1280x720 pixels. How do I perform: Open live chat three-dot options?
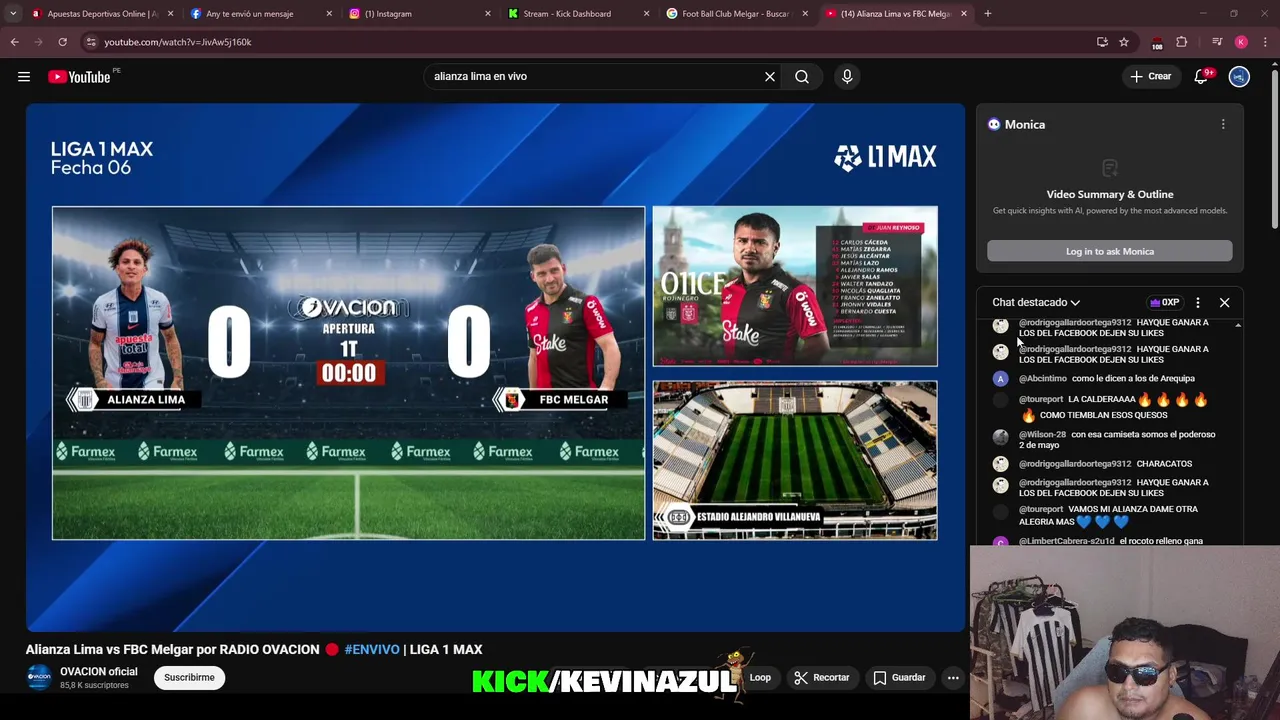tap(1198, 302)
